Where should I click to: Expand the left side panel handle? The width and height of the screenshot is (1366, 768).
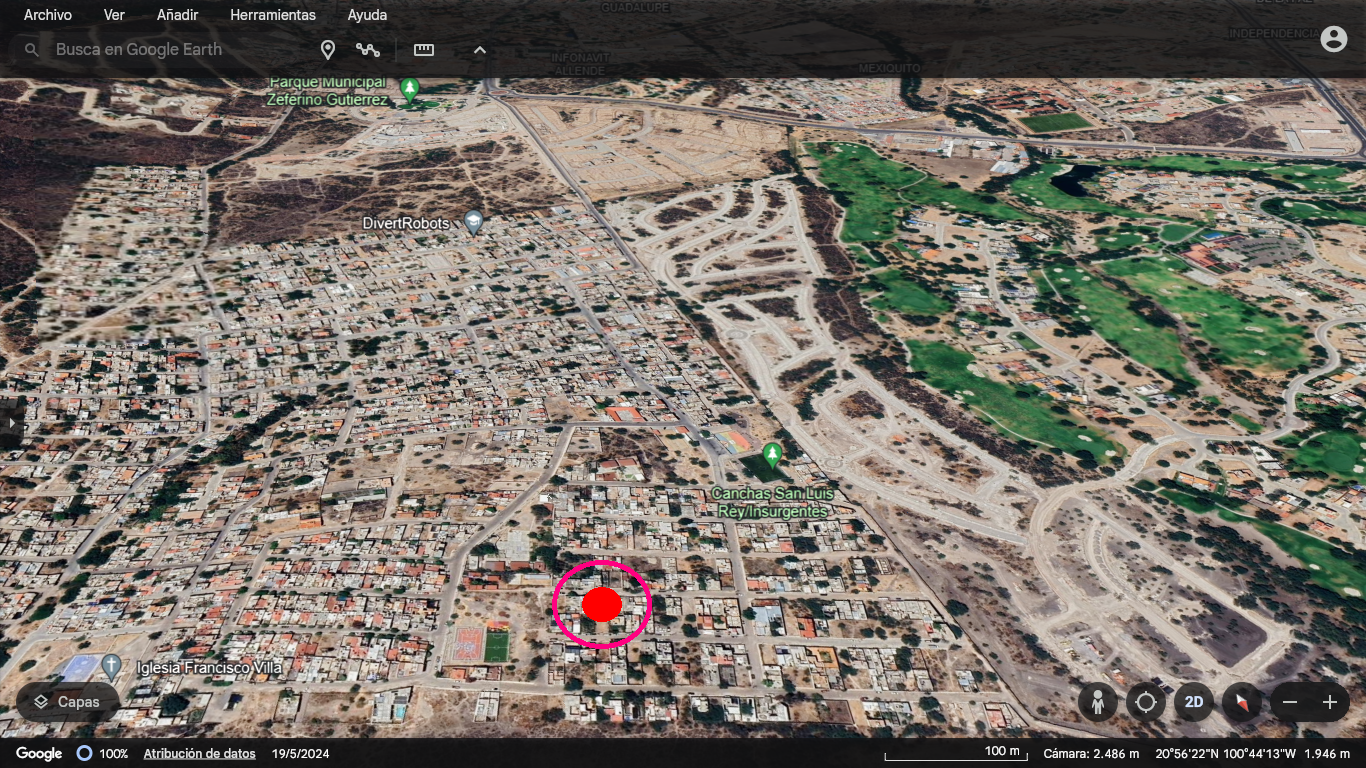[x=11, y=423]
